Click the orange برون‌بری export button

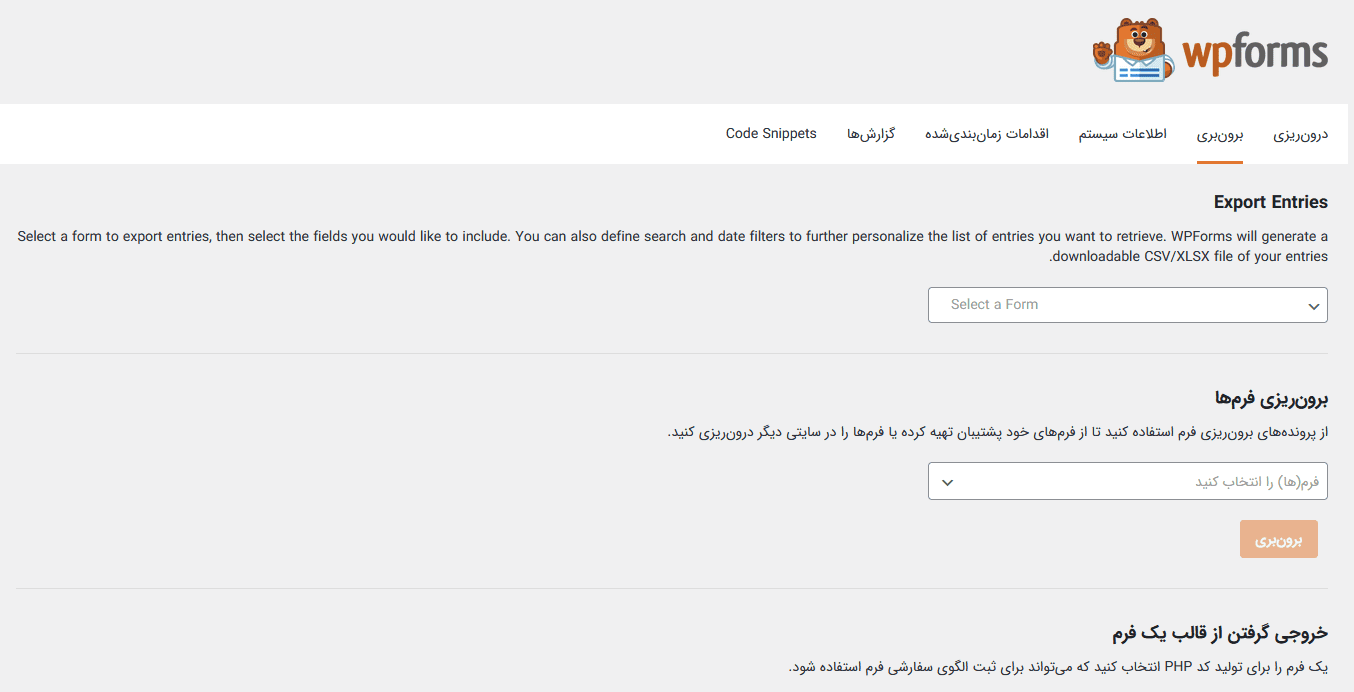[1279, 540]
